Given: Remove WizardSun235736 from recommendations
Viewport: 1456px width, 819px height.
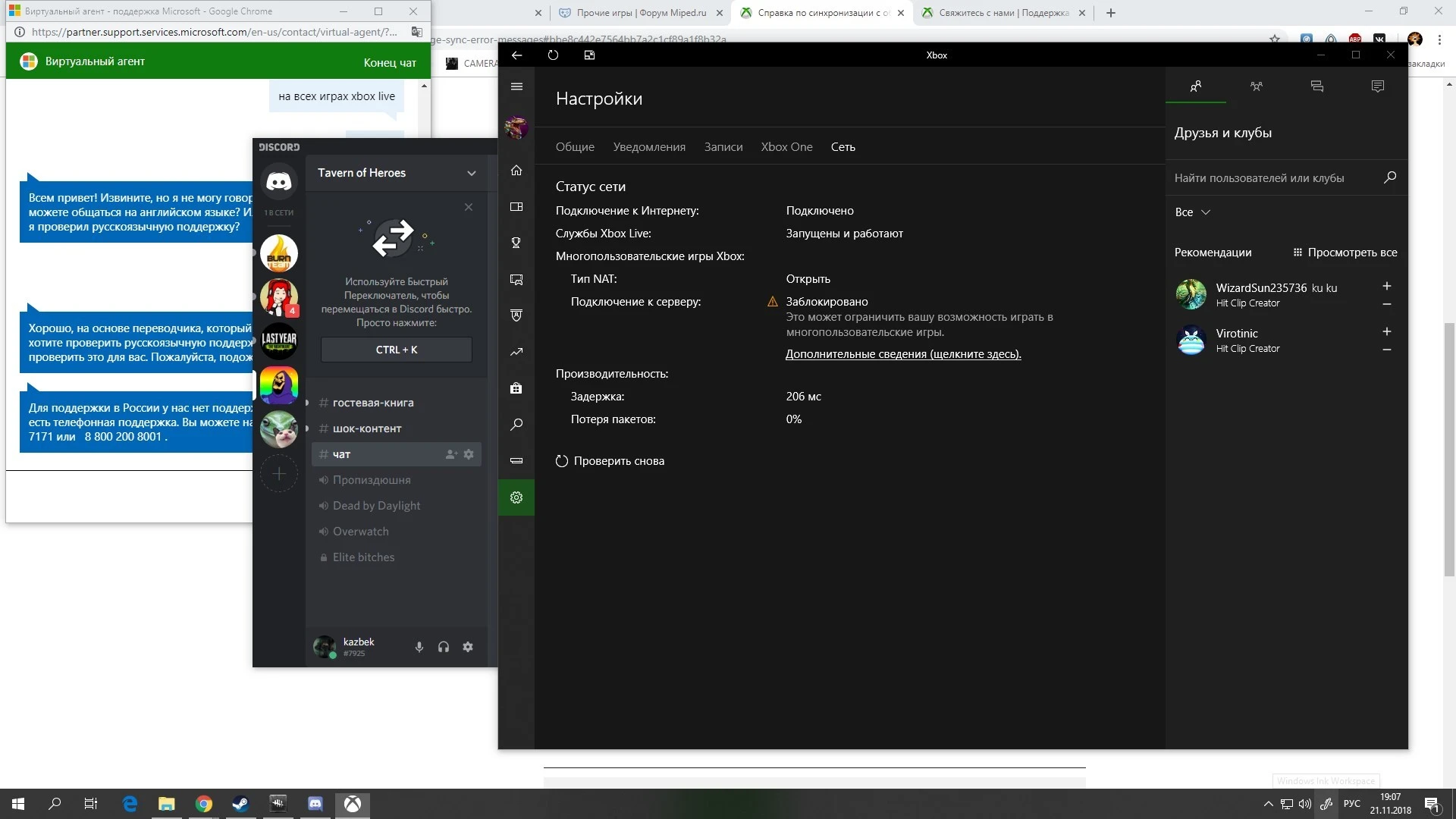Looking at the screenshot, I should coord(1387,304).
